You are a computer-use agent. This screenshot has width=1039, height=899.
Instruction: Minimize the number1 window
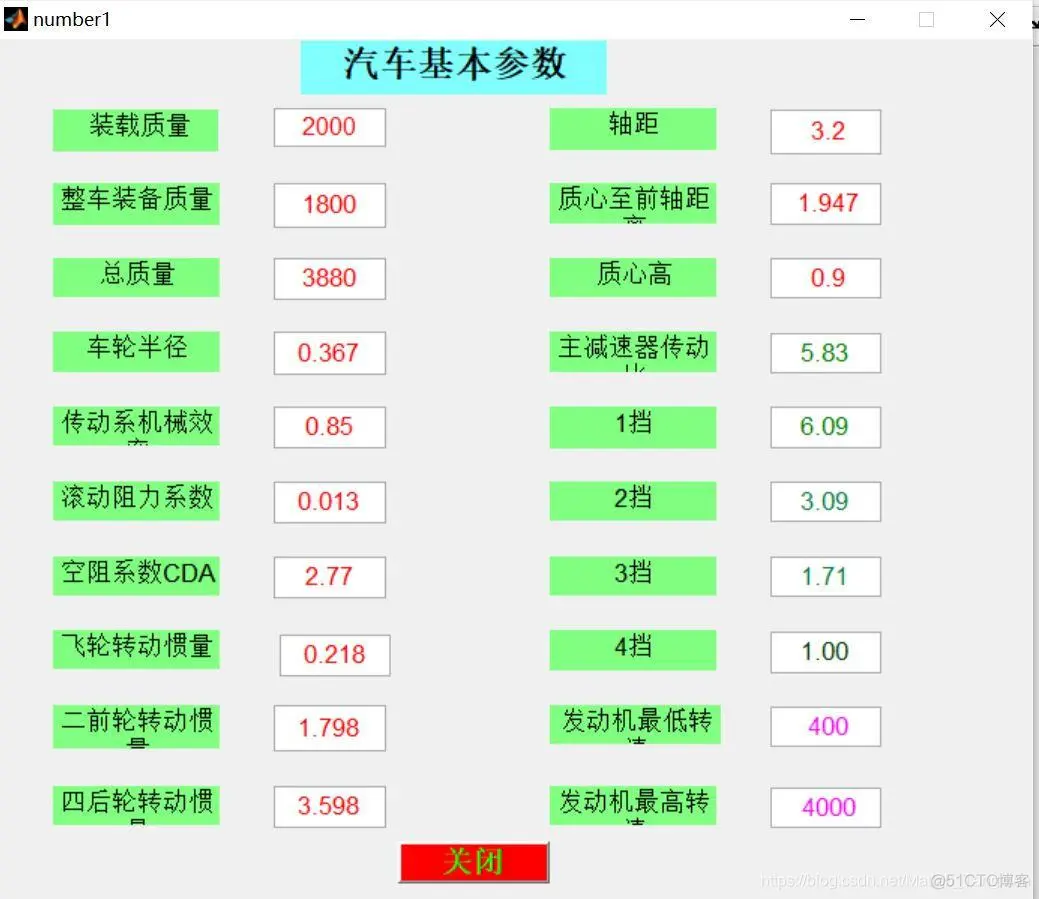tap(857, 20)
